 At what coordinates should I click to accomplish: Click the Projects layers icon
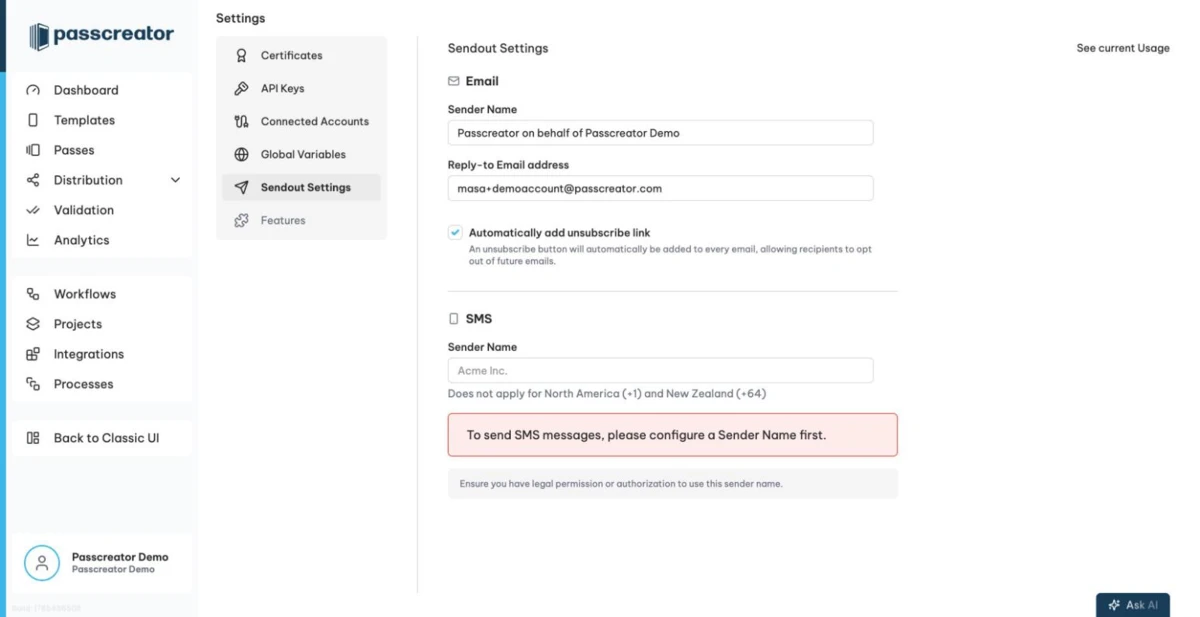[33, 324]
